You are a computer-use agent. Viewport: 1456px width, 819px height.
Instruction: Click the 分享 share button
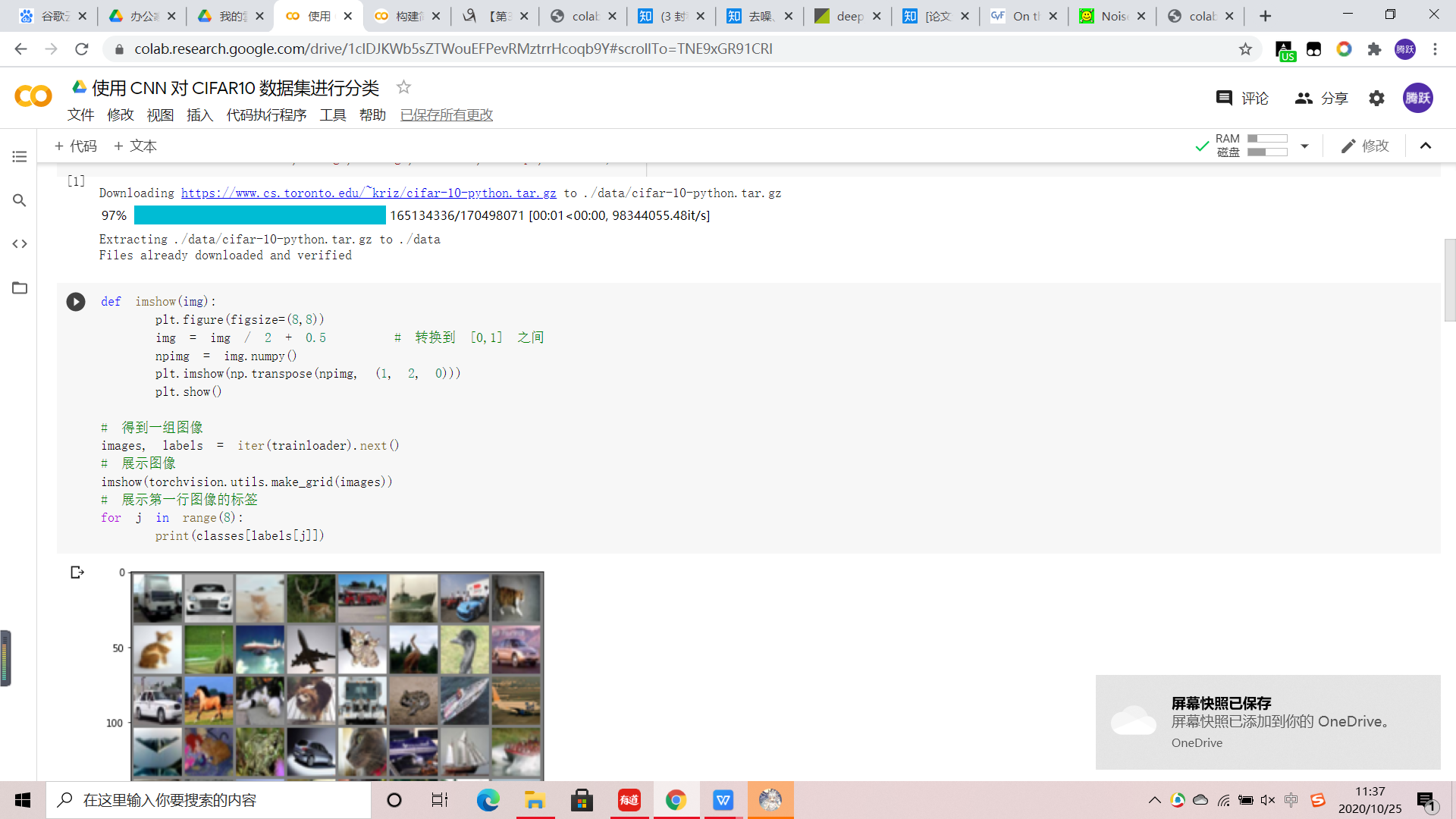pos(1322,99)
